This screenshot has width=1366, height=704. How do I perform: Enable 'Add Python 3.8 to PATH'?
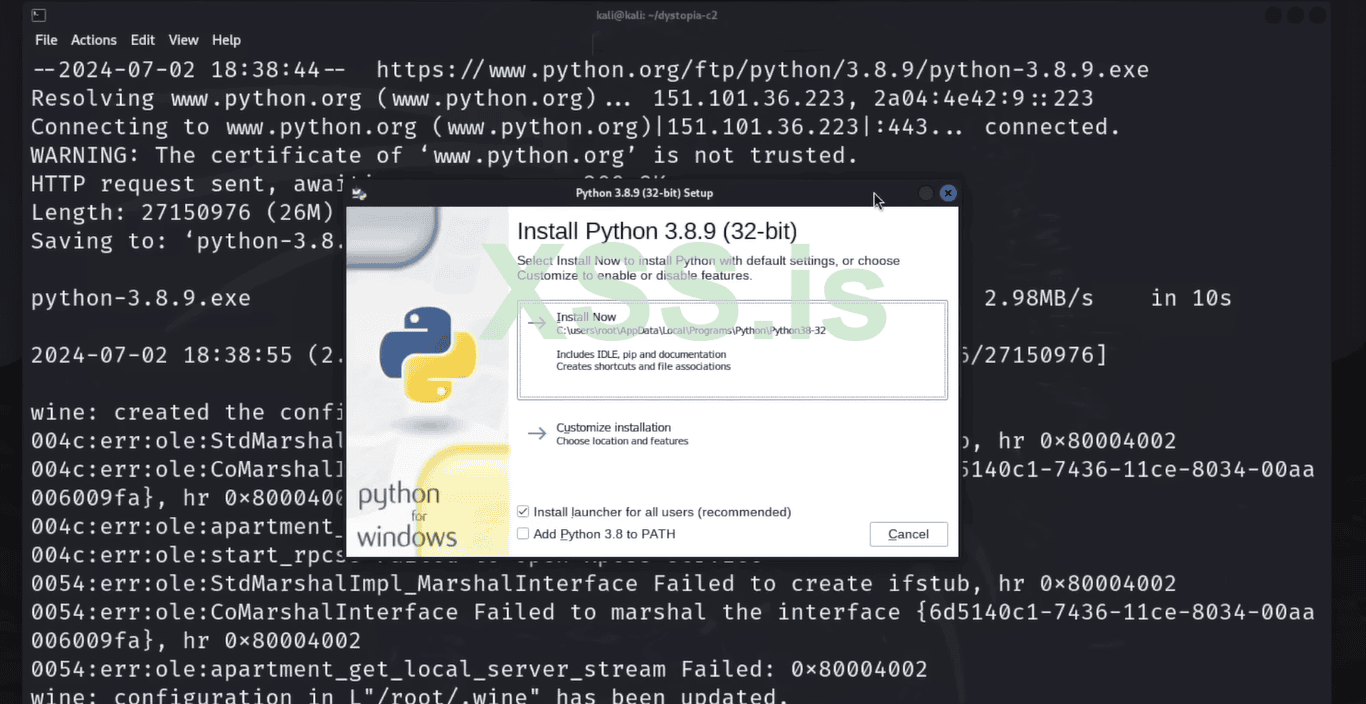(x=522, y=533)
